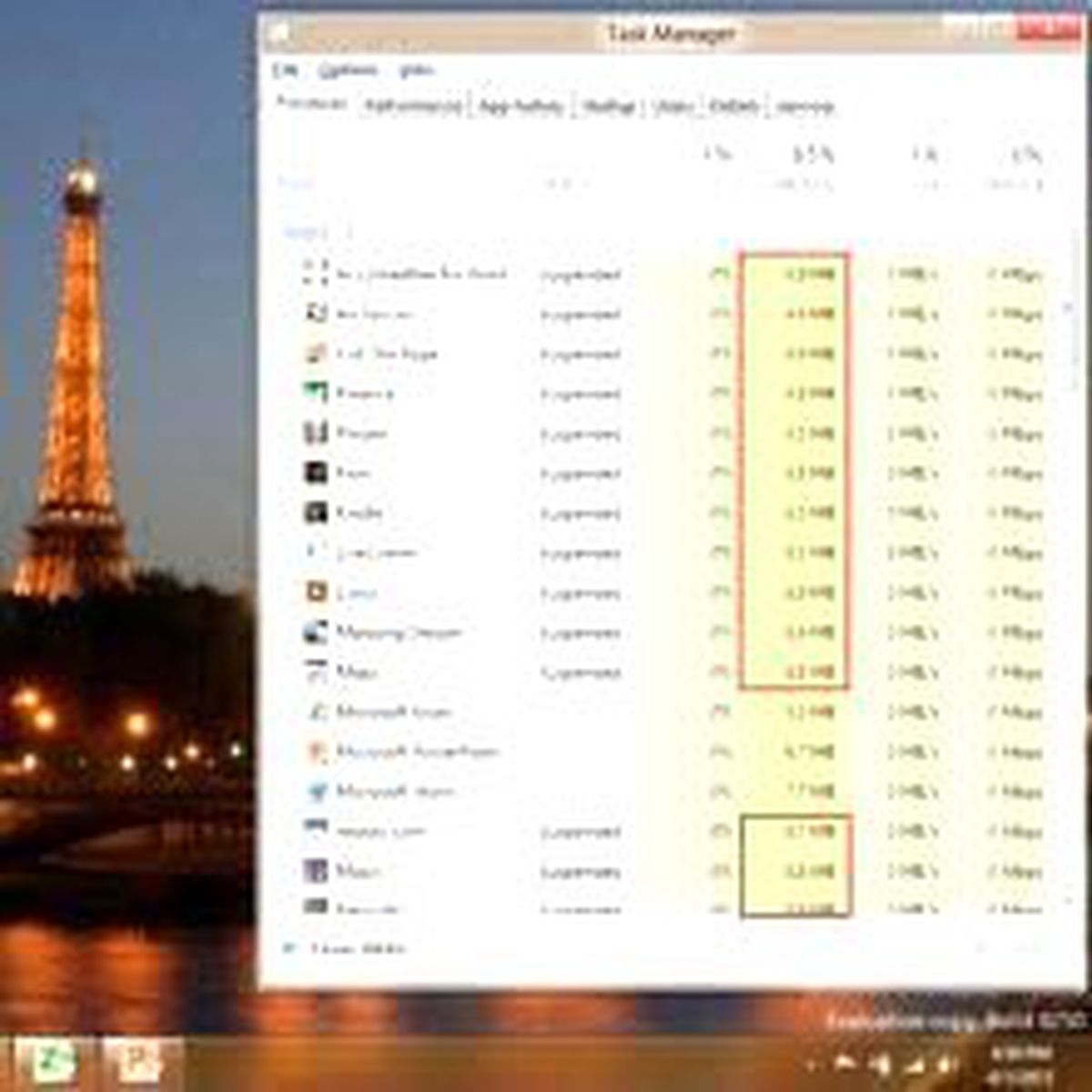1092x1092 pixels.
Task: Click the Maps app icon in list
Action: click(315, 672)
